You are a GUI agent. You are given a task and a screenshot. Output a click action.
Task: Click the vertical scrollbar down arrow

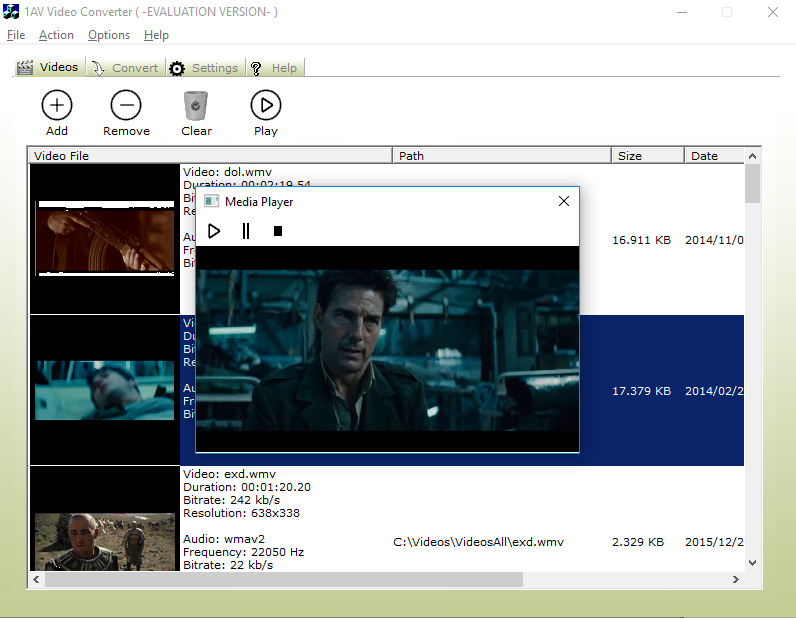(752, 563)
